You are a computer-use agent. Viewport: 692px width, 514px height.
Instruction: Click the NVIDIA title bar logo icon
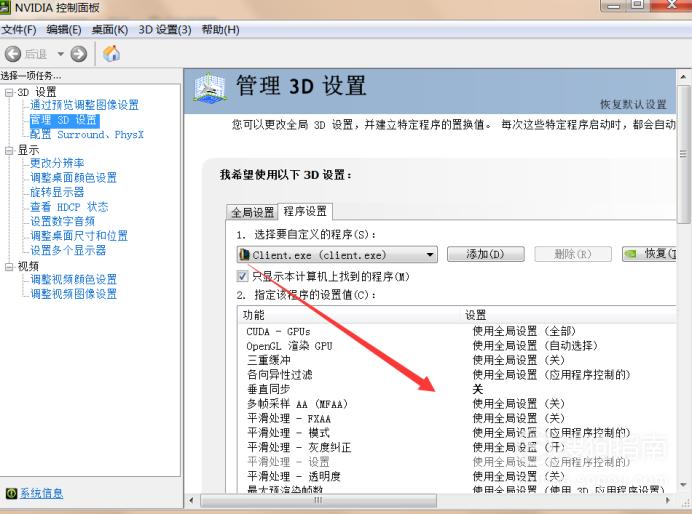click(x=6, y=7)
